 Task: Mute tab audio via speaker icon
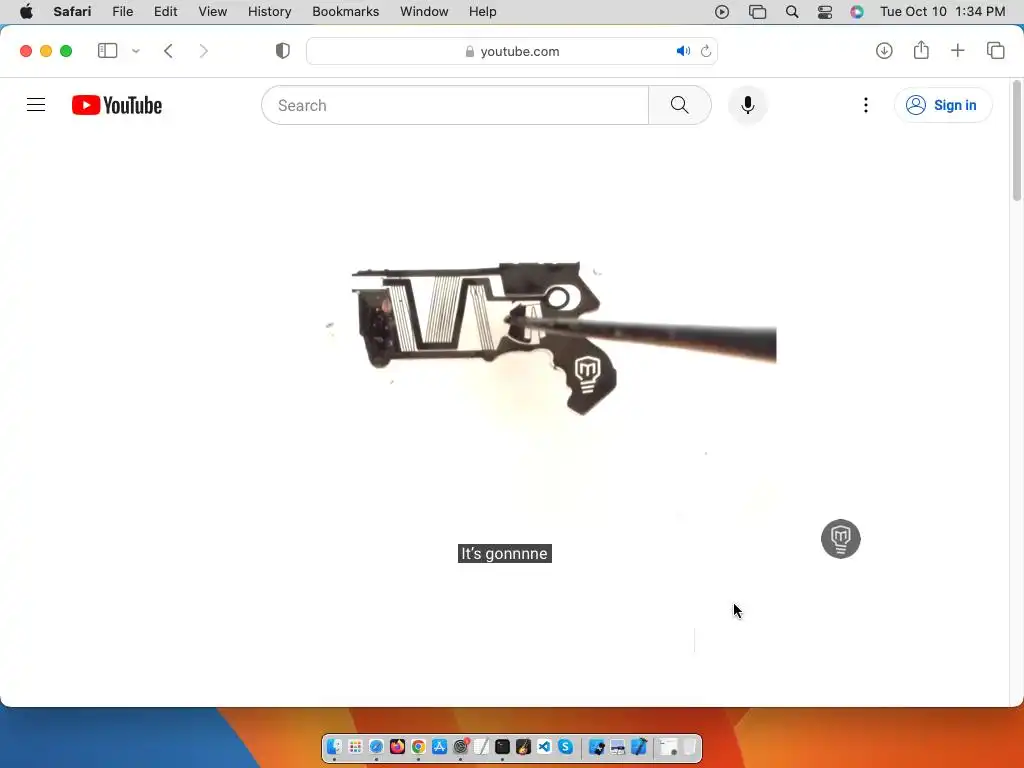point(683,51)
